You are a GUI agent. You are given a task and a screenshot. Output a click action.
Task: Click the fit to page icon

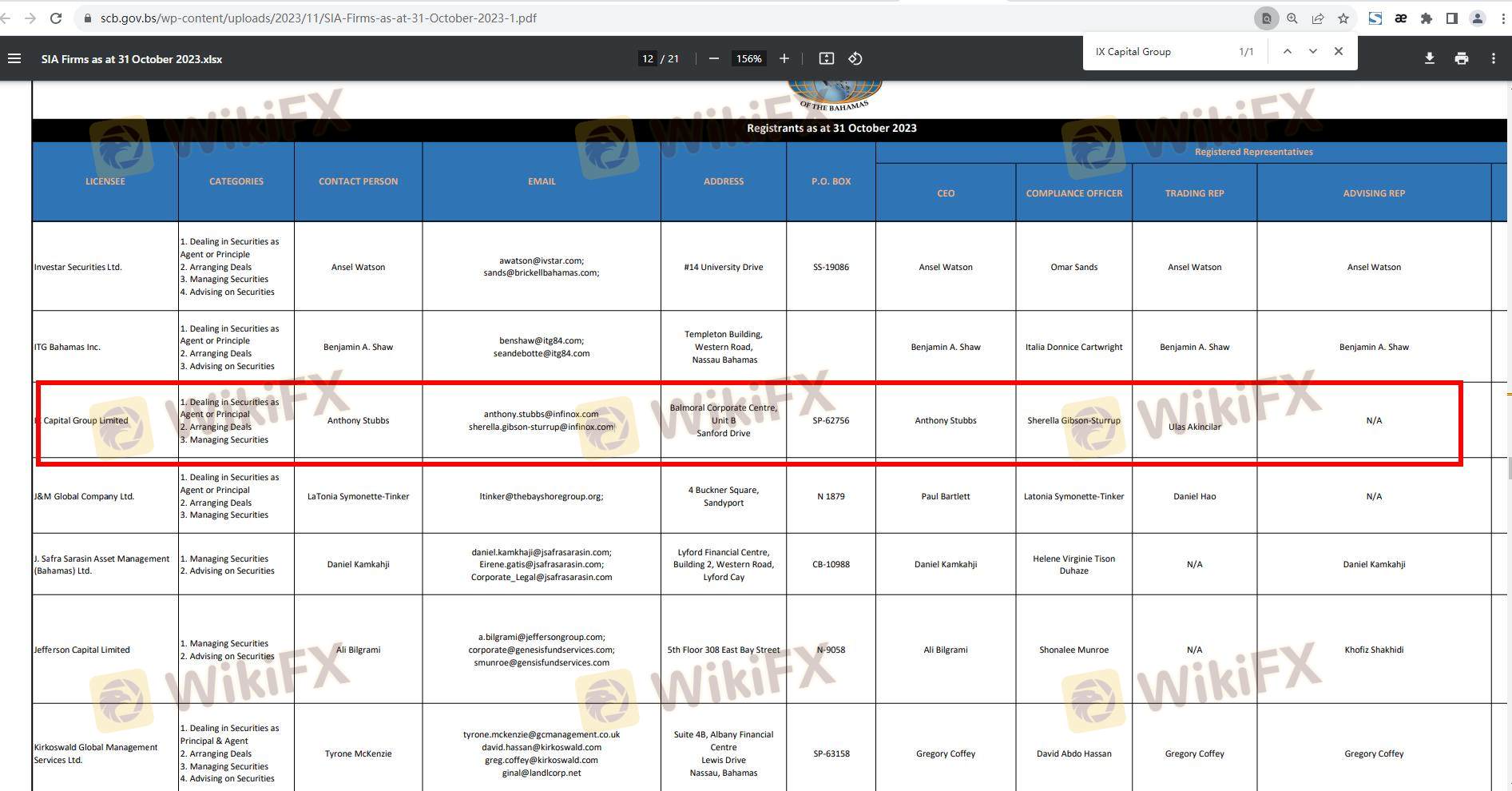[826, 58]
